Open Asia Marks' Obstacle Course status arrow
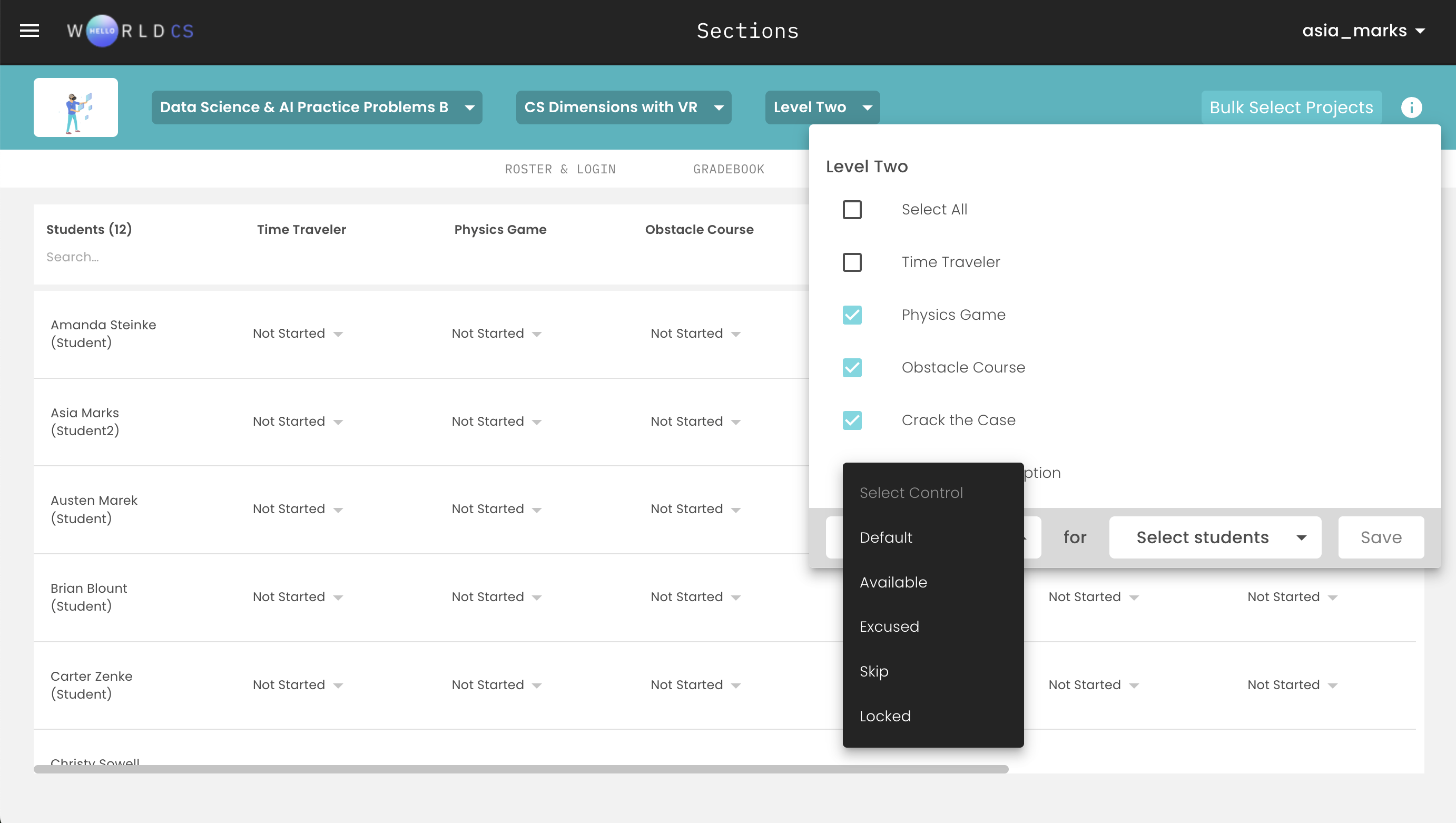This screenshot has height=823, width=1456. coord(735,422)
